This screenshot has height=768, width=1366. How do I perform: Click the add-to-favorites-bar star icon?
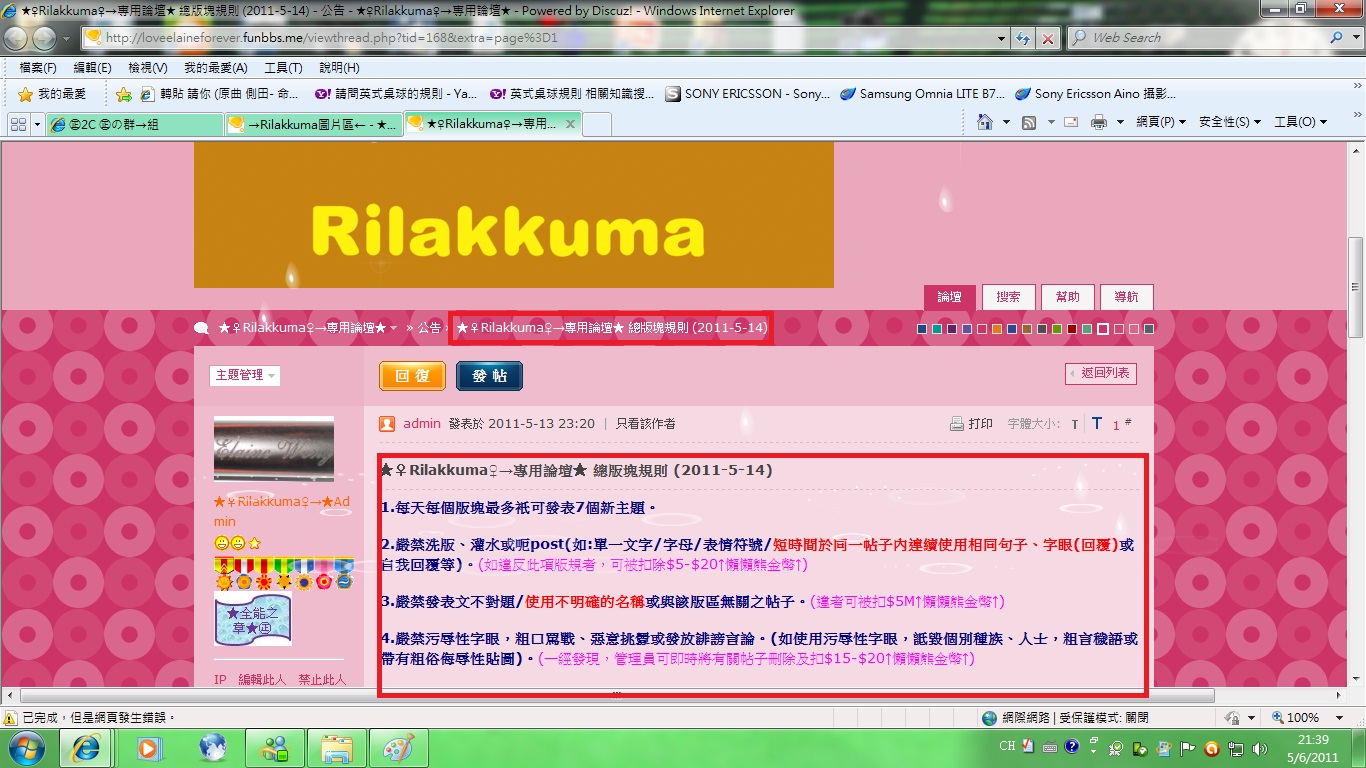coord(124,94)
